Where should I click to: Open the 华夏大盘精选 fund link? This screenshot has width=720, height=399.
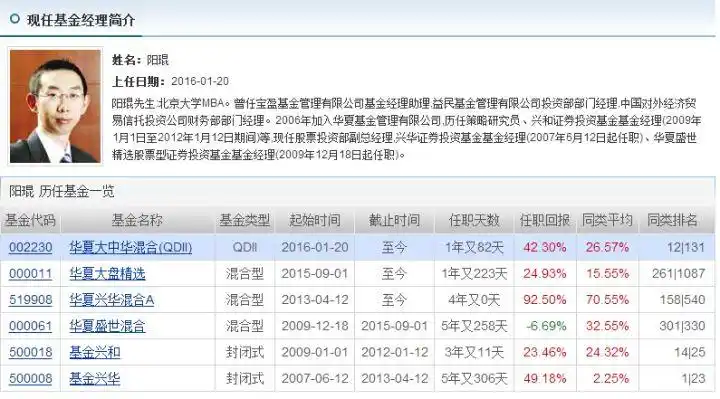point(107,274)
